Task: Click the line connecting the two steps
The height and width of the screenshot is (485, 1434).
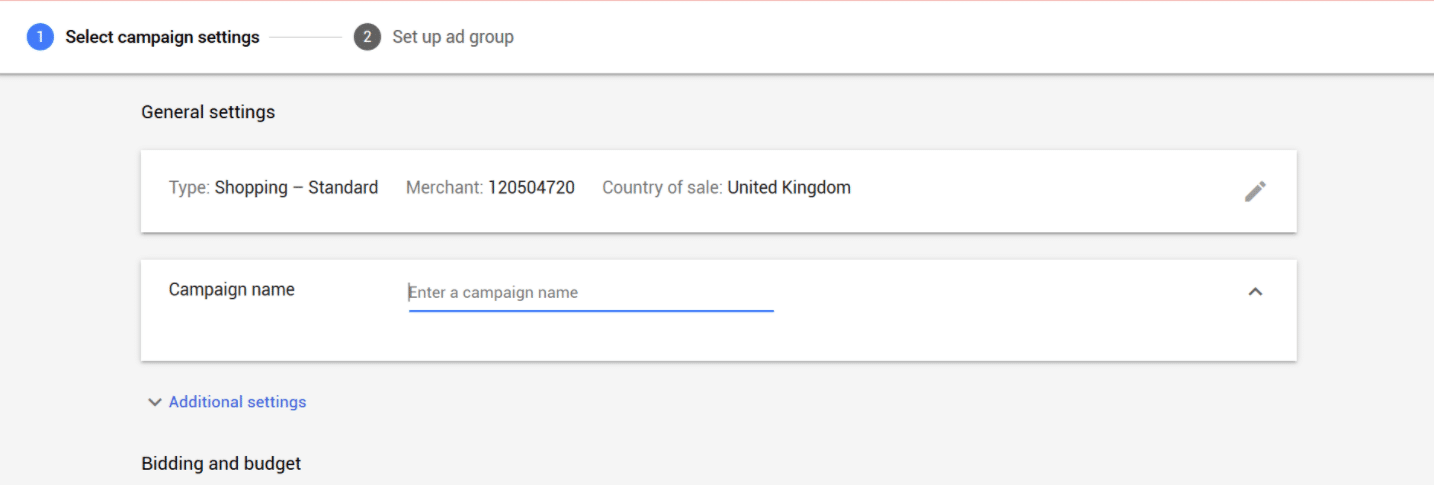Action: [305, 37]
